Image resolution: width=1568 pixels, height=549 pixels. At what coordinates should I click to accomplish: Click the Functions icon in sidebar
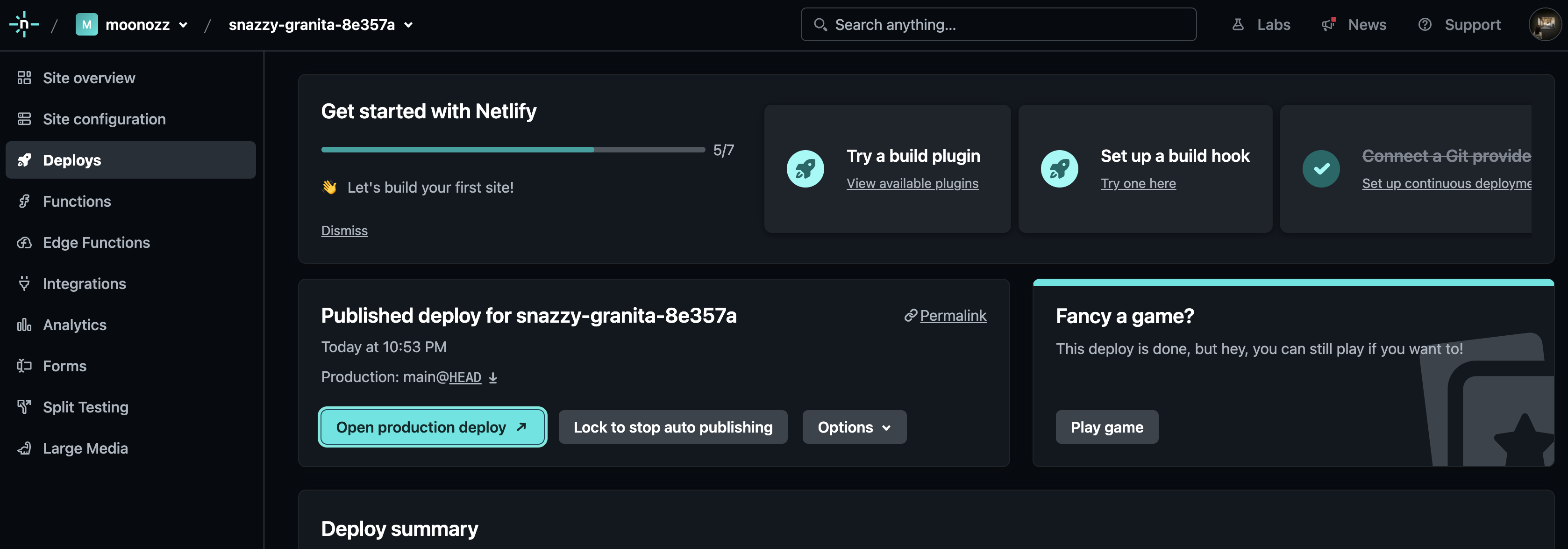coord(24,201)
